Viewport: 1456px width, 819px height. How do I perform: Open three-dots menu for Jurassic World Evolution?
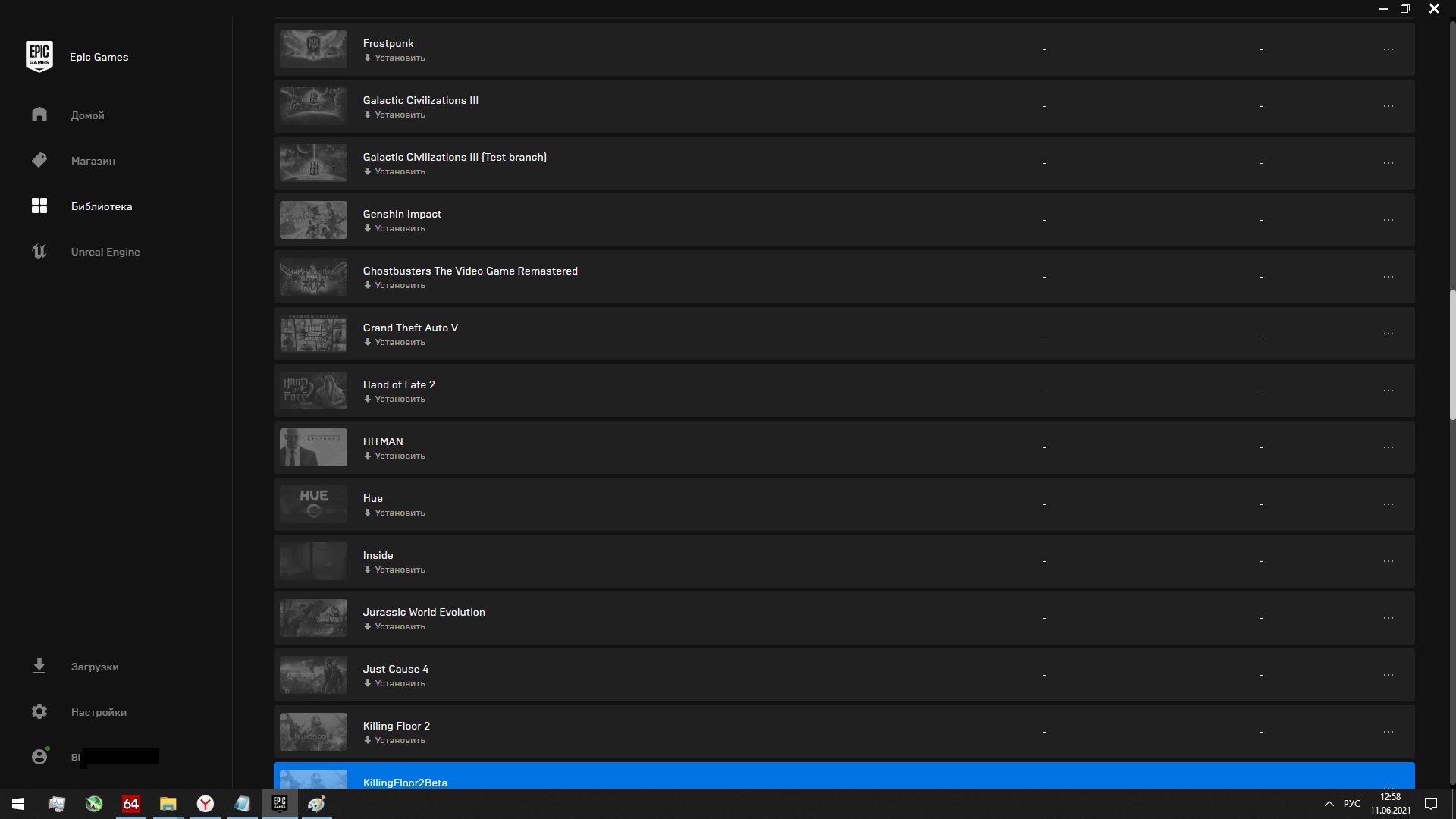pyautogui.click(x=1388, y=618)
